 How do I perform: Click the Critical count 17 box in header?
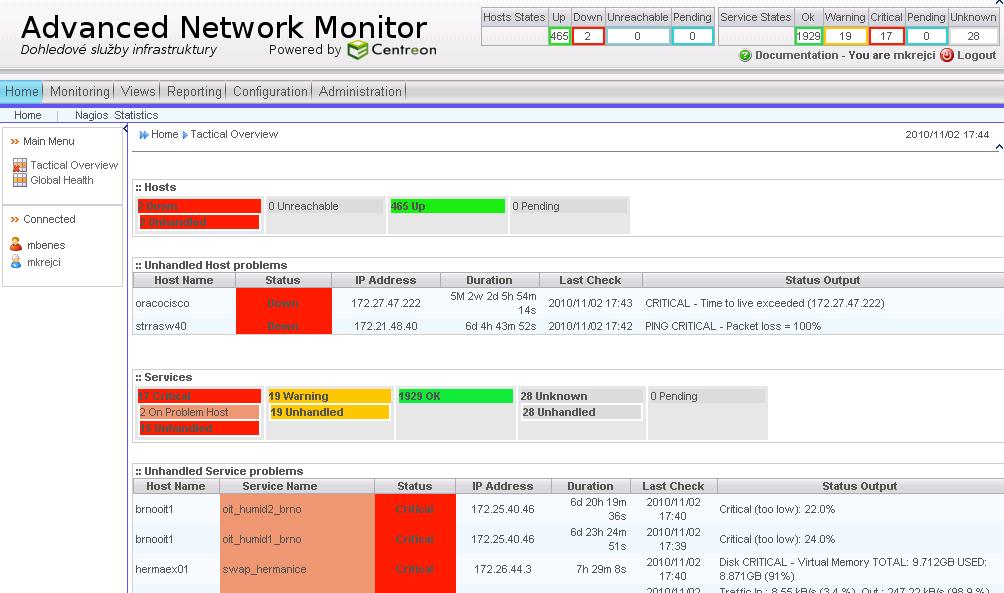click(x=886, y=36)
